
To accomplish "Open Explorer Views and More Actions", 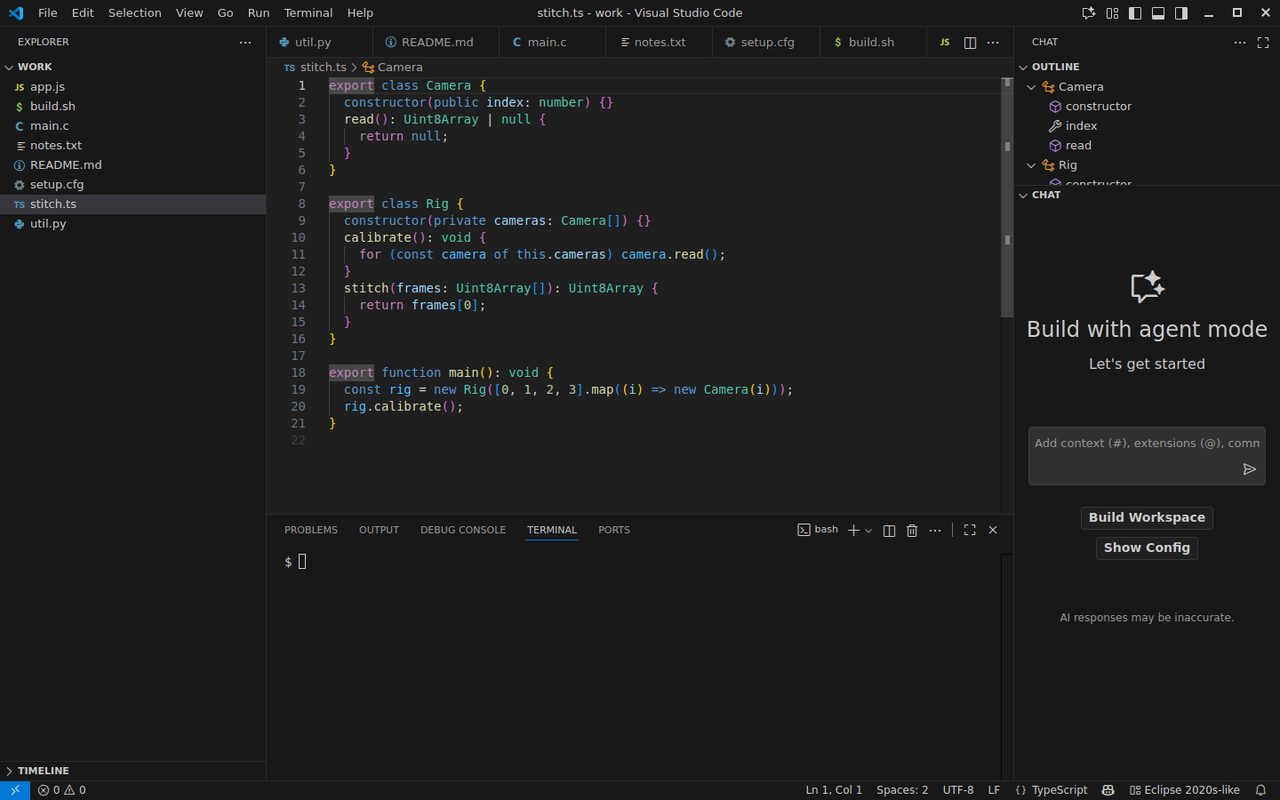I will [x=245, y=43].
